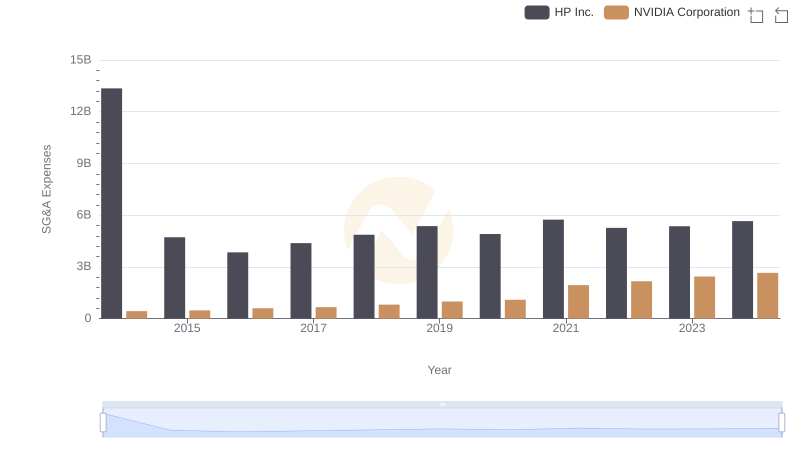Screen dimensions: 800x461
Task: Click the NVIDIA bar for 2023
Action: (705, 298)
